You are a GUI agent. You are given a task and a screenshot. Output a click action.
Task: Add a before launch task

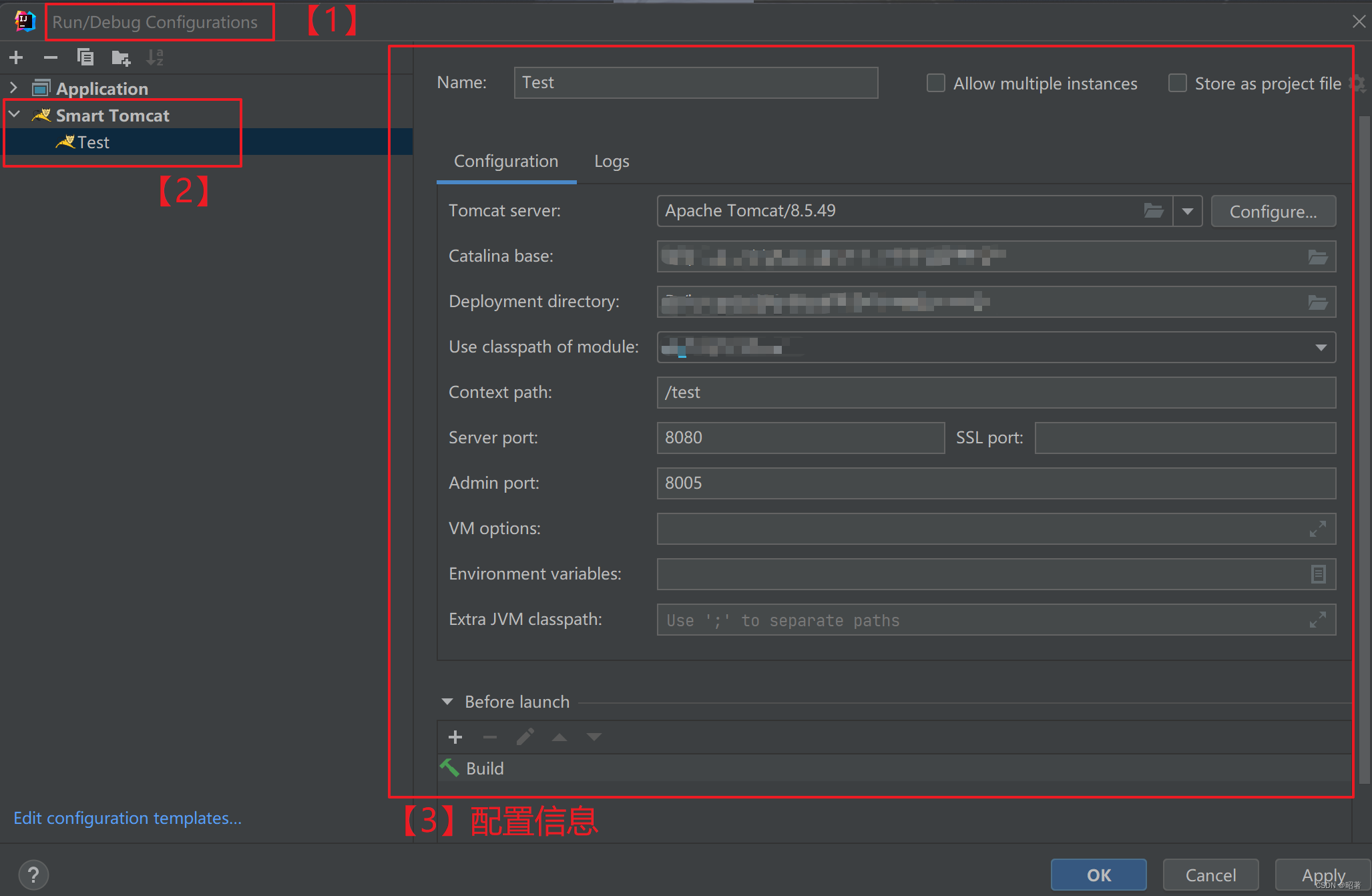pos(455,737)
